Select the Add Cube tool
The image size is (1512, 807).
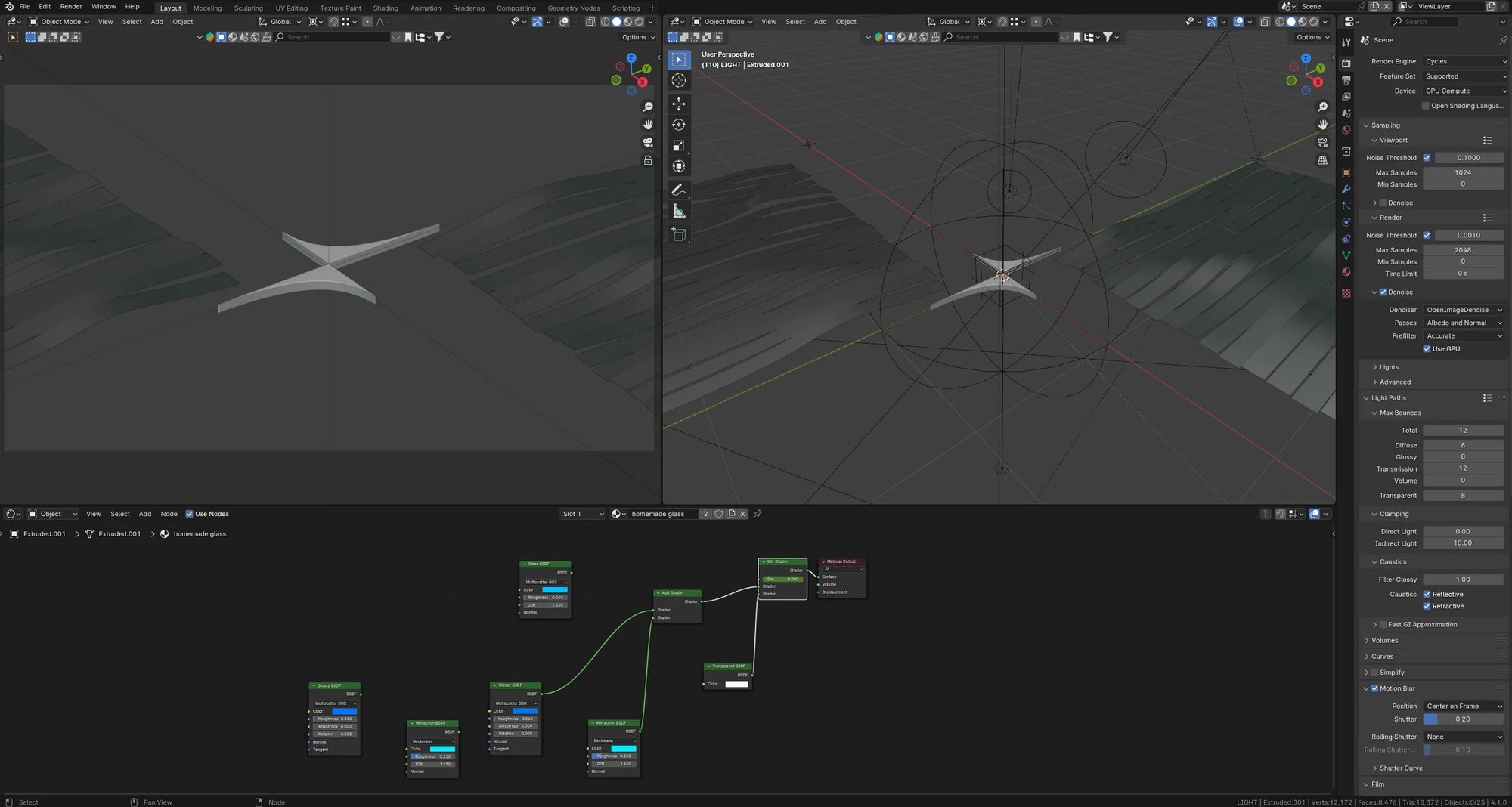point(679,235)
